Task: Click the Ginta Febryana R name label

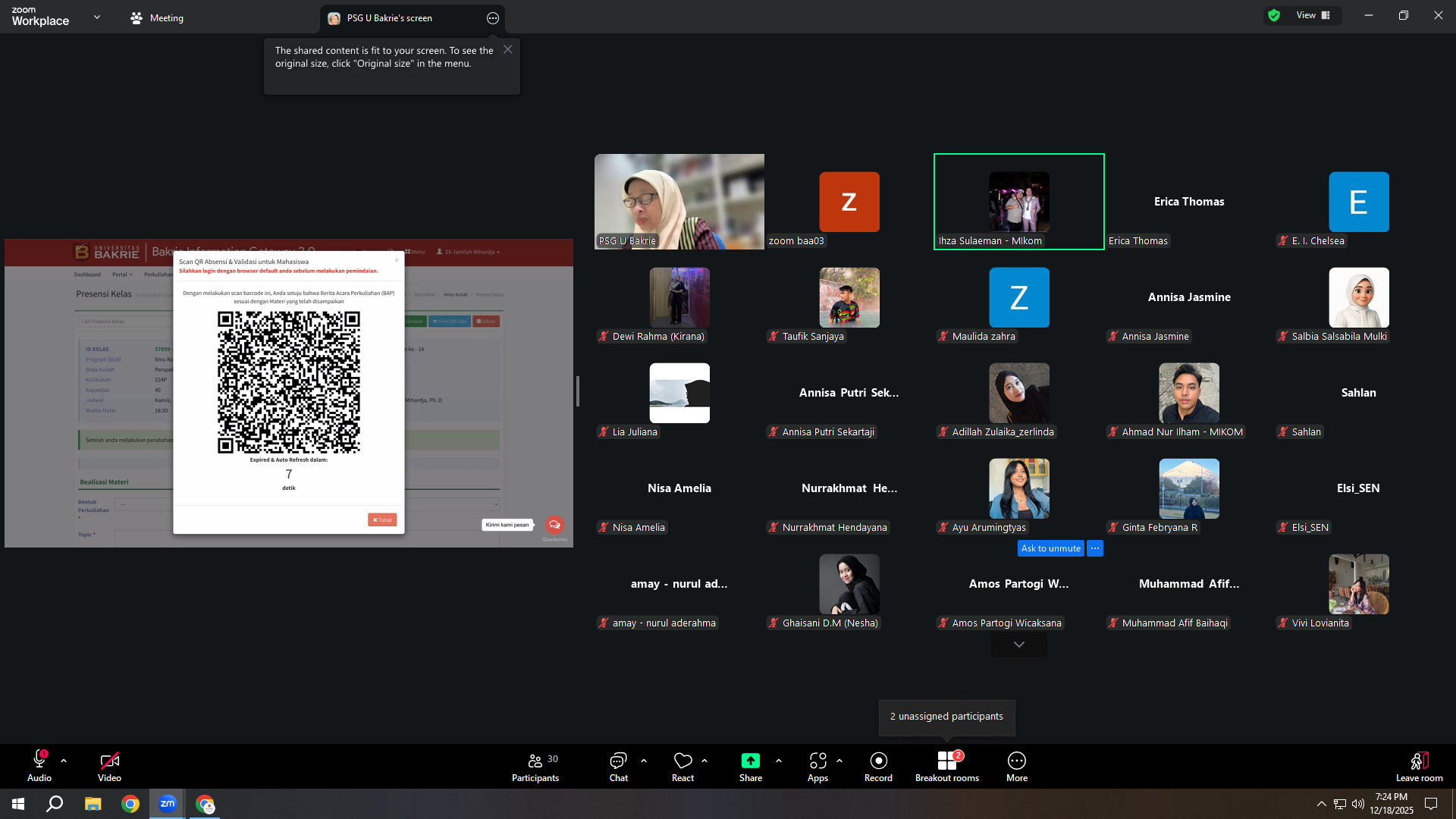Action: 1159,528
